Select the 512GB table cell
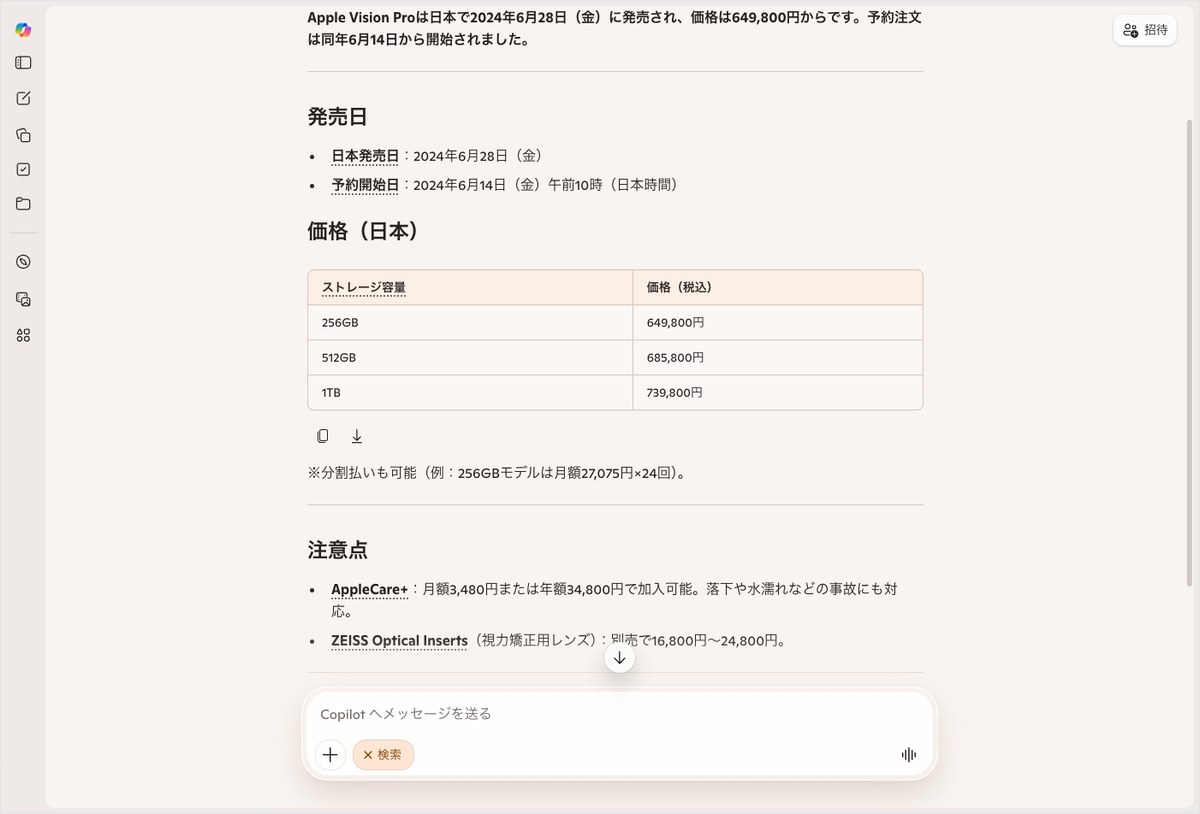 (470, 358)
